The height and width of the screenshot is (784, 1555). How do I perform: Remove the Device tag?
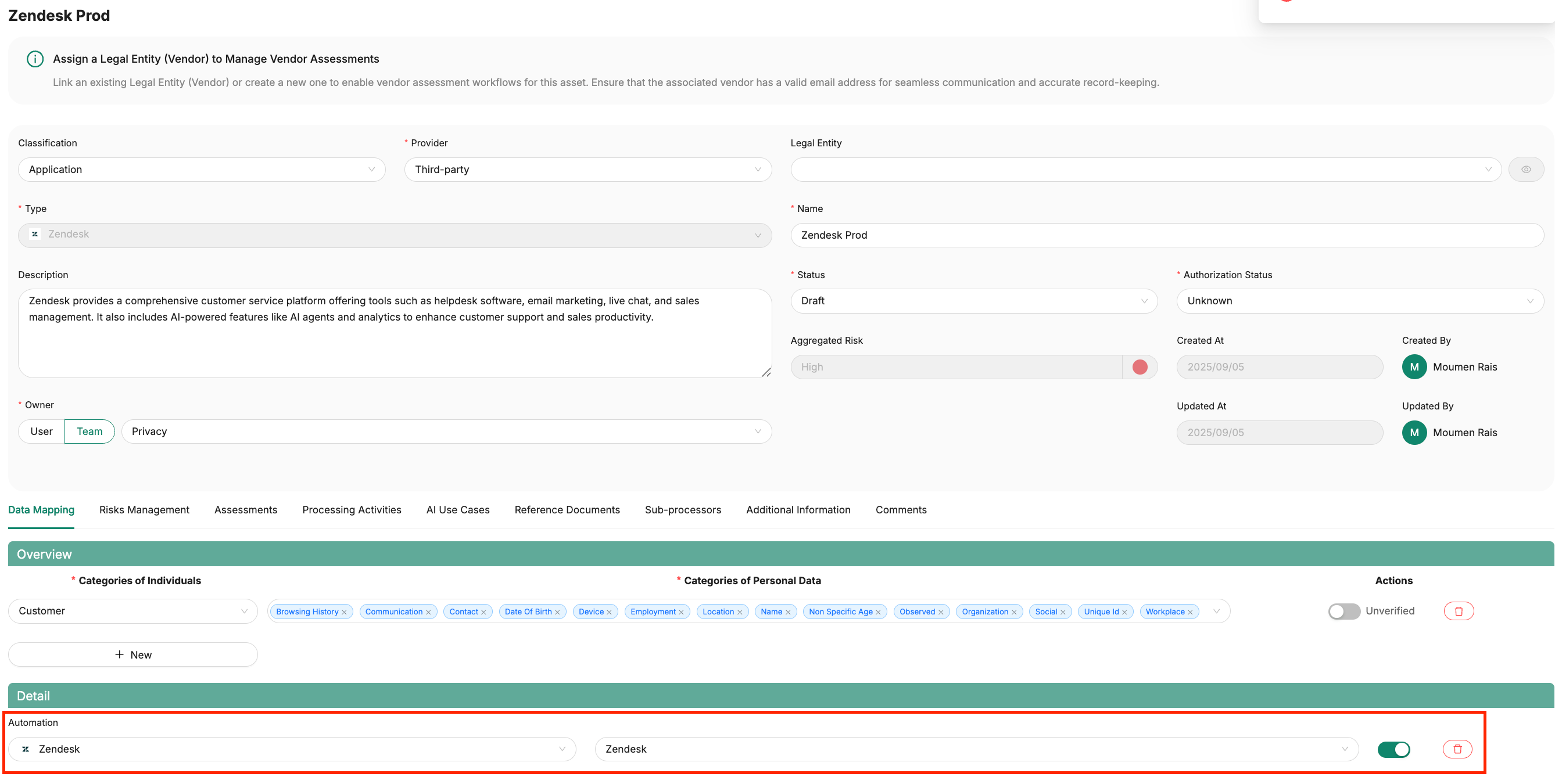click(609, 612)
